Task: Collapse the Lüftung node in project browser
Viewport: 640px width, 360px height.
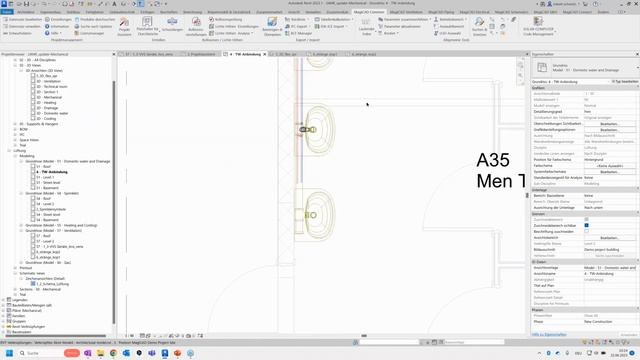Action: [x=9, y=151]
